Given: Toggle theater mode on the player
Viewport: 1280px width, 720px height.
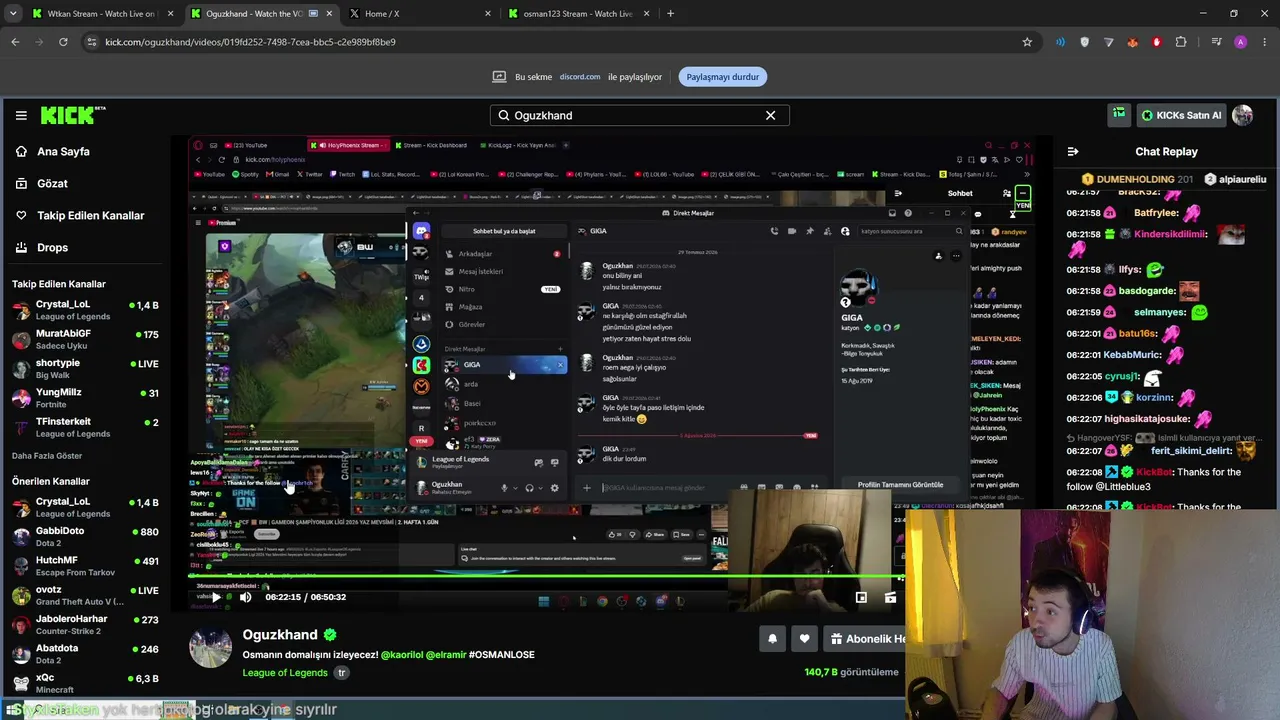Looking at the screenshot, I should click(890, 597).
